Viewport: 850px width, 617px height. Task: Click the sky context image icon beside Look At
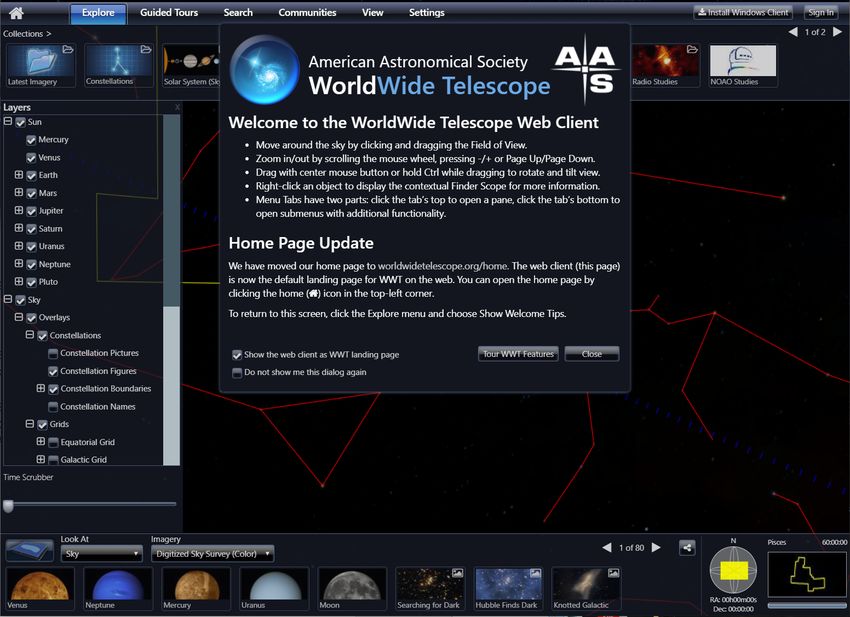(x=29, y=550)
